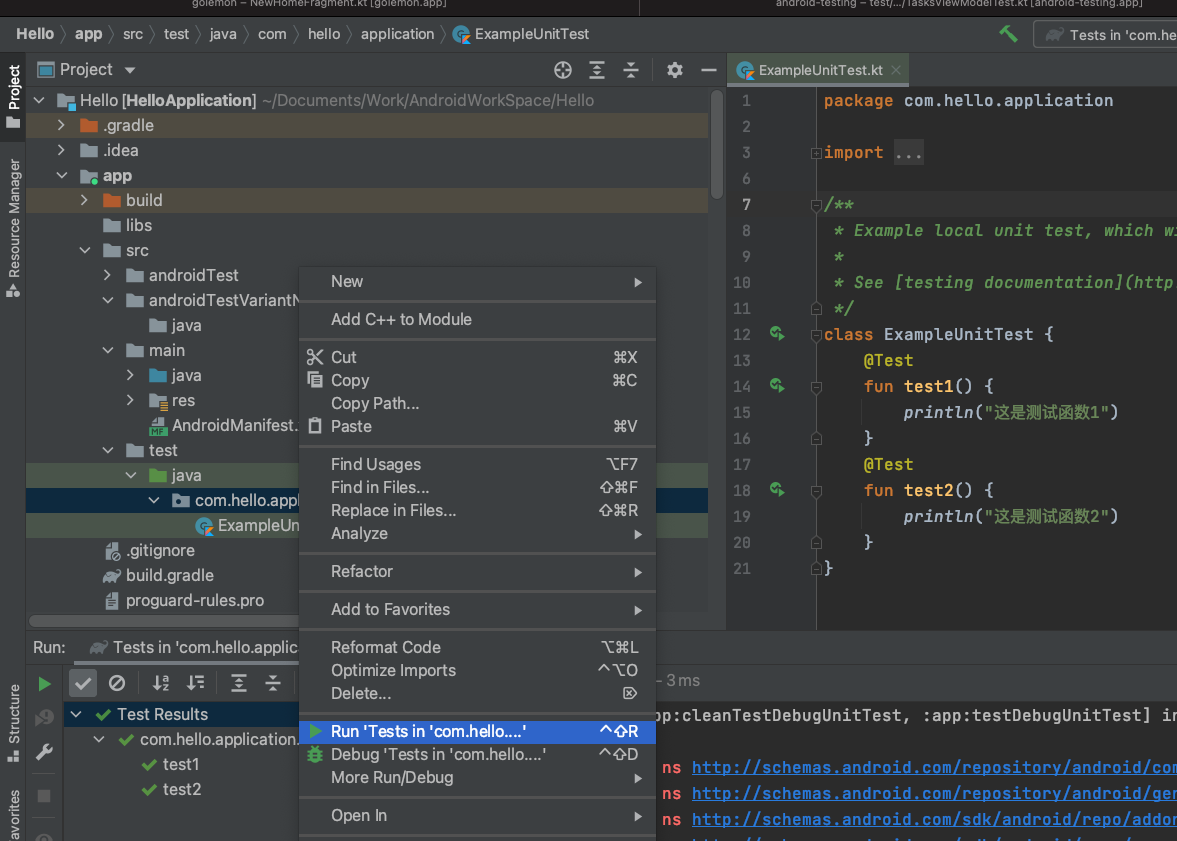Choose Delete... entry in context menu
The height and width of the screenshot is (841, 1177).
click(x=477, y=694)
